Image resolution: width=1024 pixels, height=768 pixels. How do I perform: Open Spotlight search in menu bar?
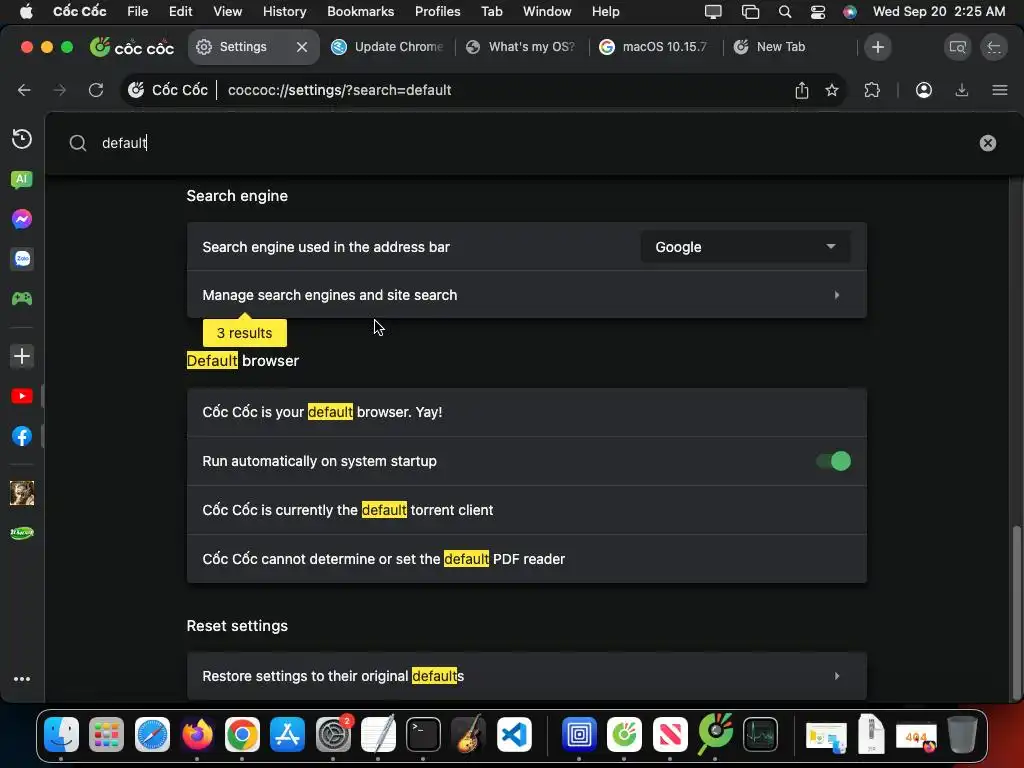tap(785, 11)
